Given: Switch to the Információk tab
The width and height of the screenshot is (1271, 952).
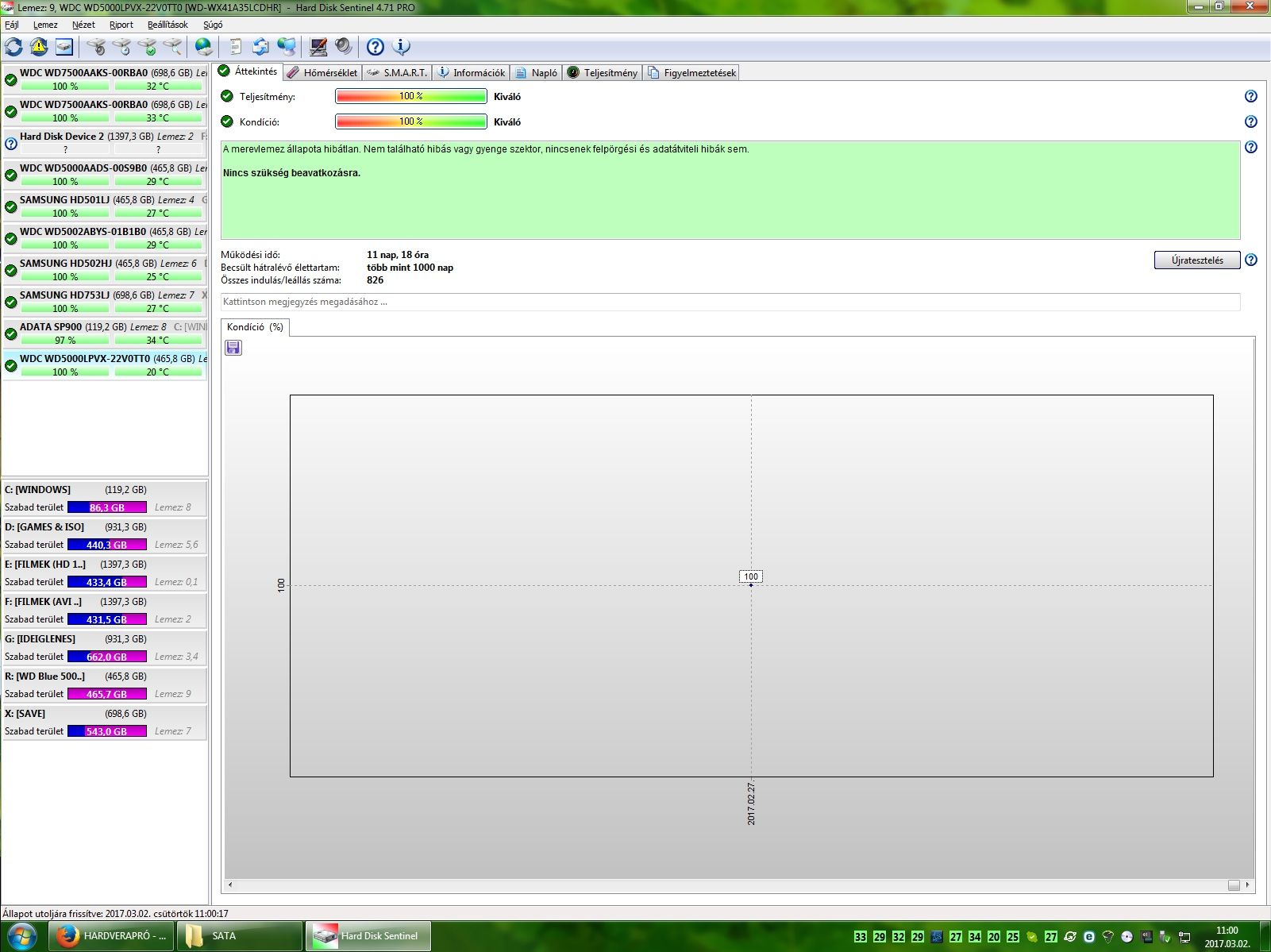Looking at the screenshot, I should point(471,72).
